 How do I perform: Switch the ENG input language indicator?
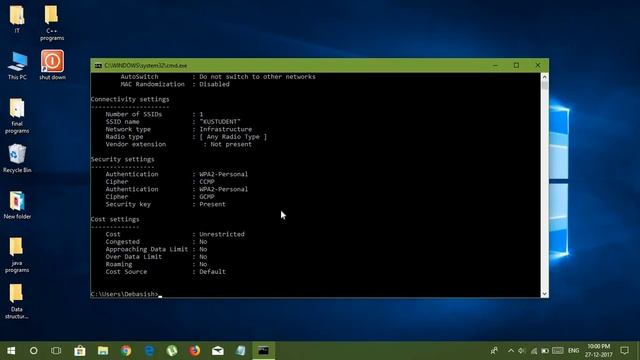573,351
